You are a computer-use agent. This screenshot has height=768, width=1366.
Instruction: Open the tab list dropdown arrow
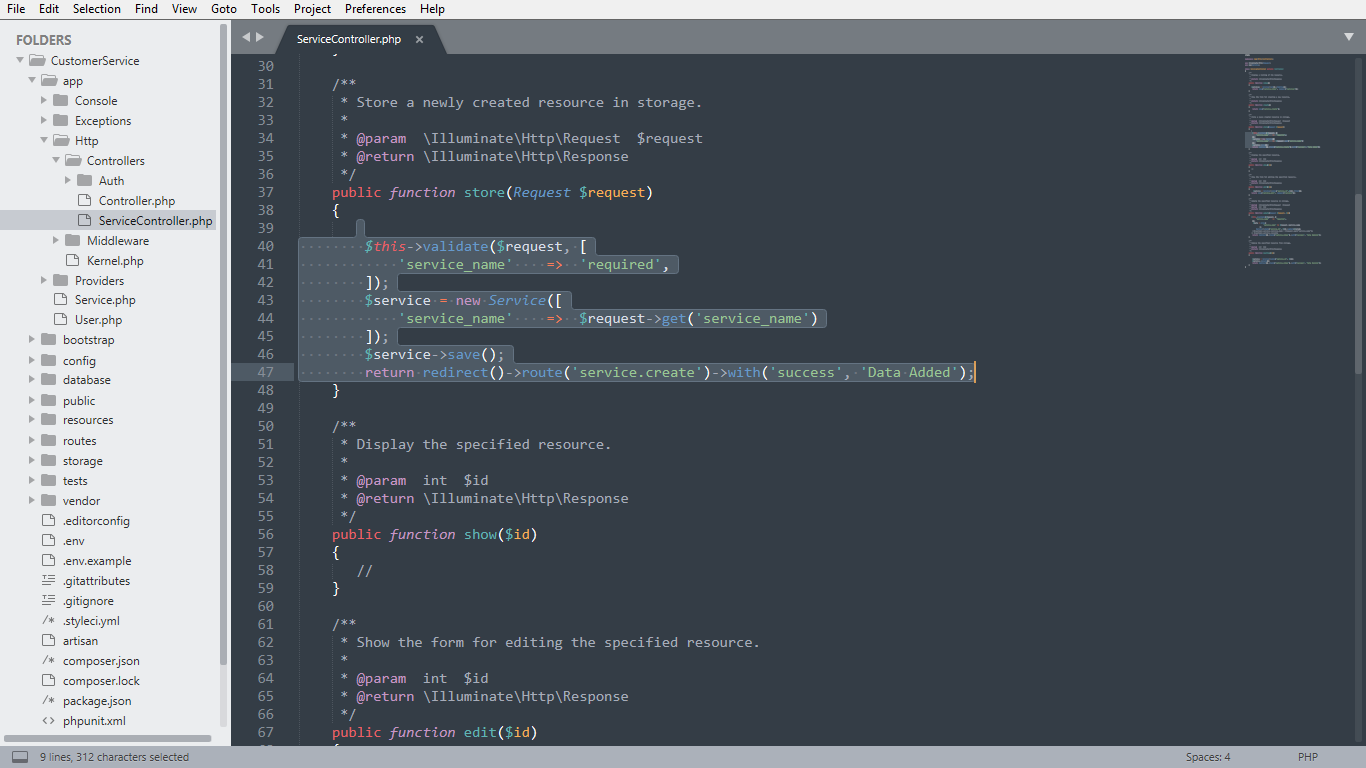click(1349, 37)
